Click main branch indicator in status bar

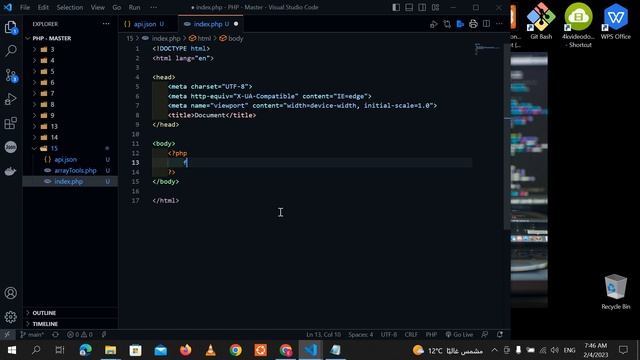[32, 335]
